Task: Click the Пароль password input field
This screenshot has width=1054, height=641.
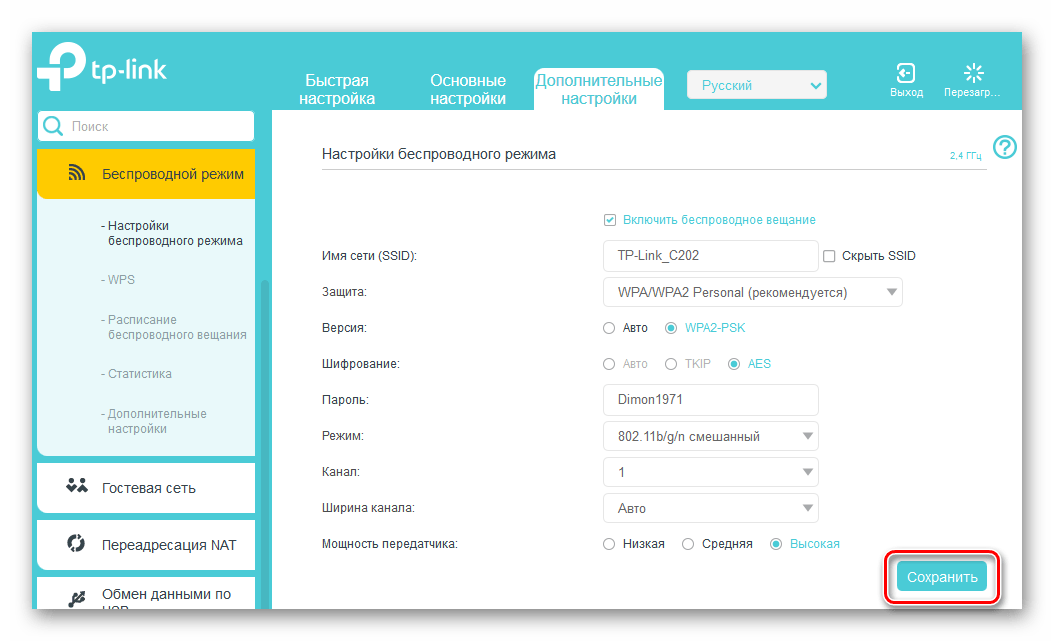Action: coord(710,400)
